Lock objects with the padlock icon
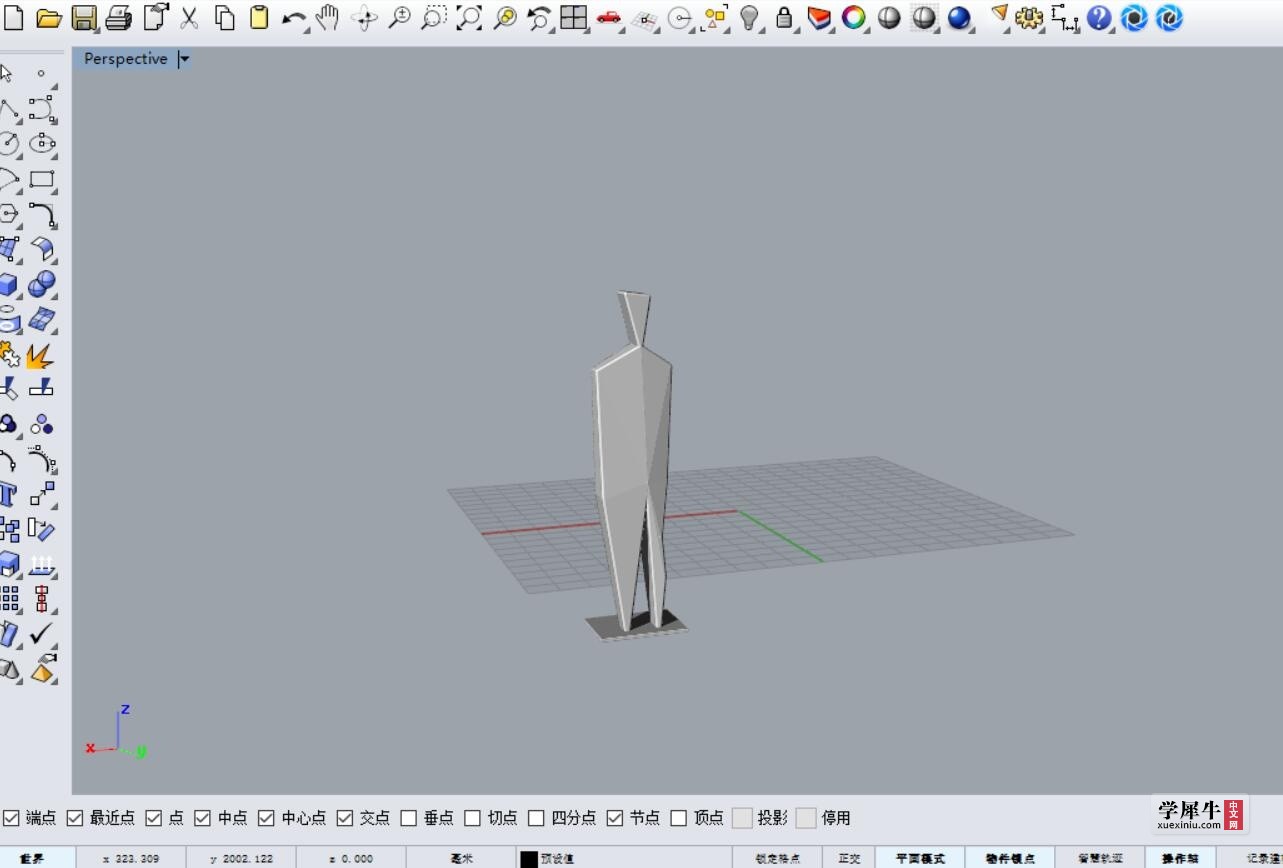1283x868 pixels. 784,18
